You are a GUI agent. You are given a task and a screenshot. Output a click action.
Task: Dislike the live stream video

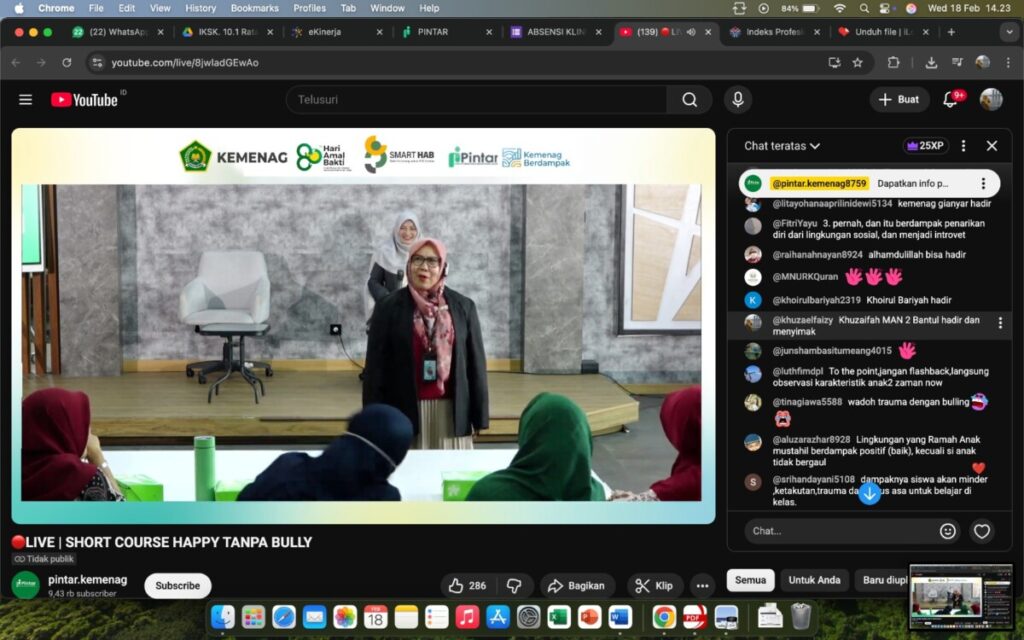point(514,586)
